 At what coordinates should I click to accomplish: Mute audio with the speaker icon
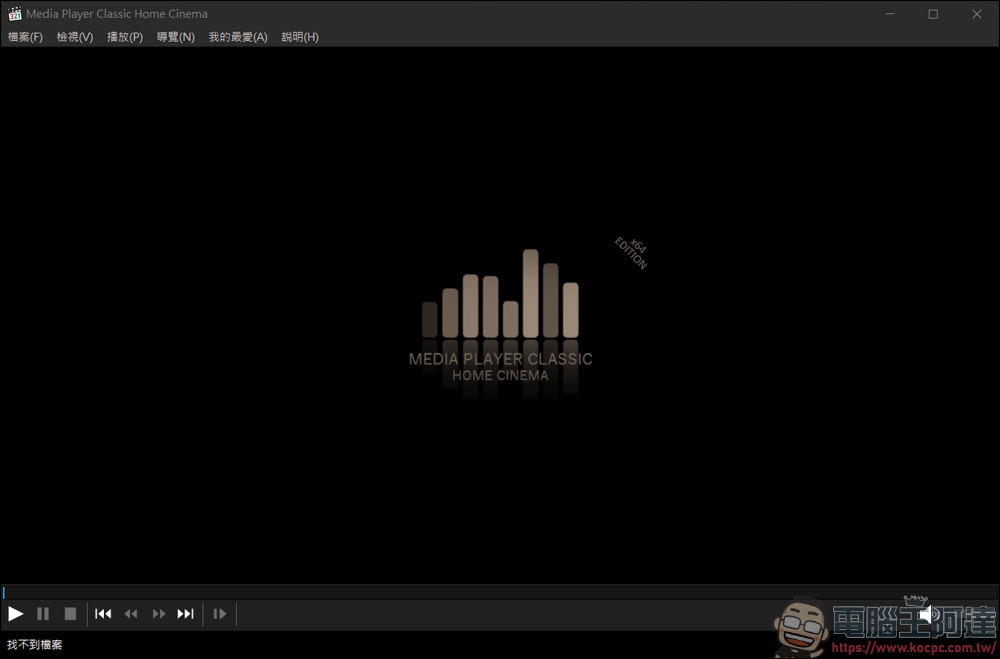[x=926, y=613]
